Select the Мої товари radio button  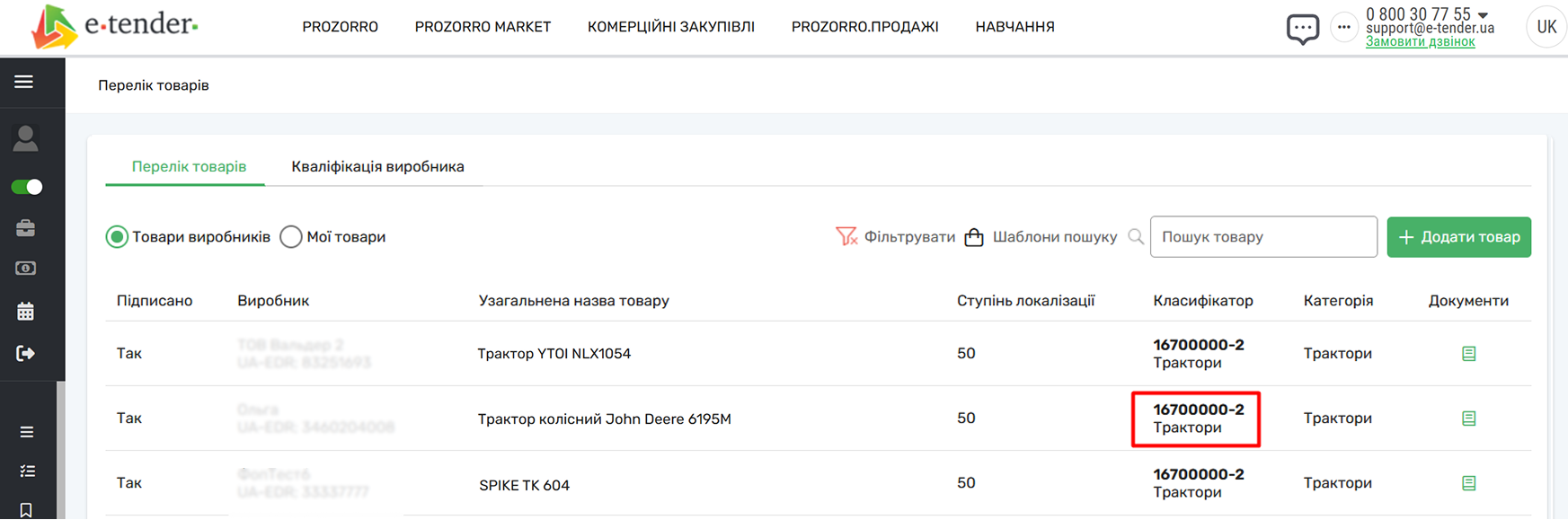290,237
